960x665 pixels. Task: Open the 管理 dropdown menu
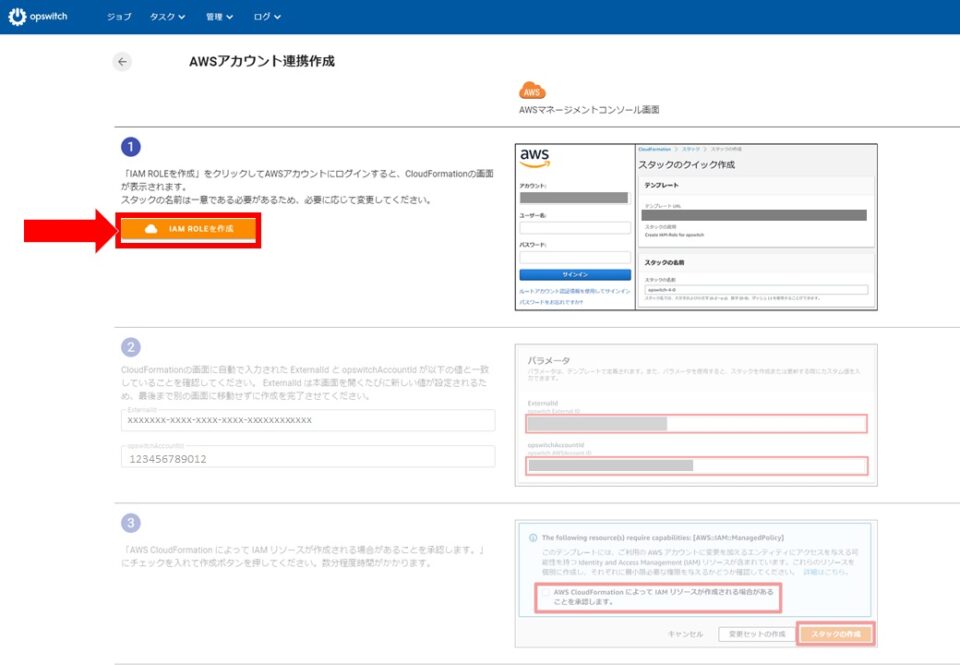218,16
